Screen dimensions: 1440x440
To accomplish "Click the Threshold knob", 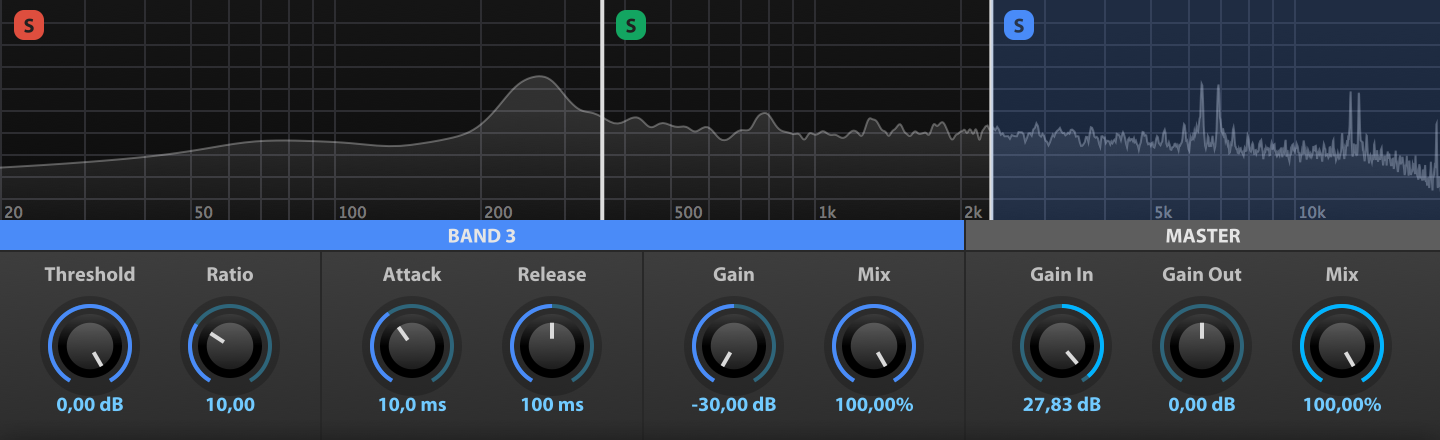I will coord(90,346).
